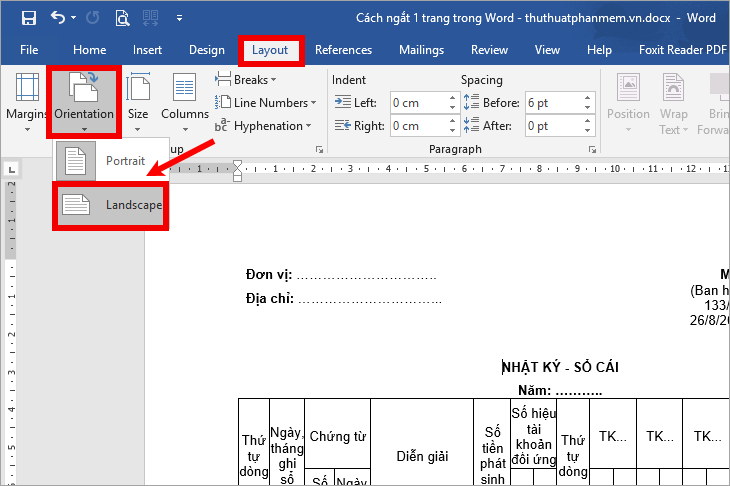Click the Read Mode icon in the quick access toolbar
Viewport: 730px width, 486px height.
click(x=150, y=18)
